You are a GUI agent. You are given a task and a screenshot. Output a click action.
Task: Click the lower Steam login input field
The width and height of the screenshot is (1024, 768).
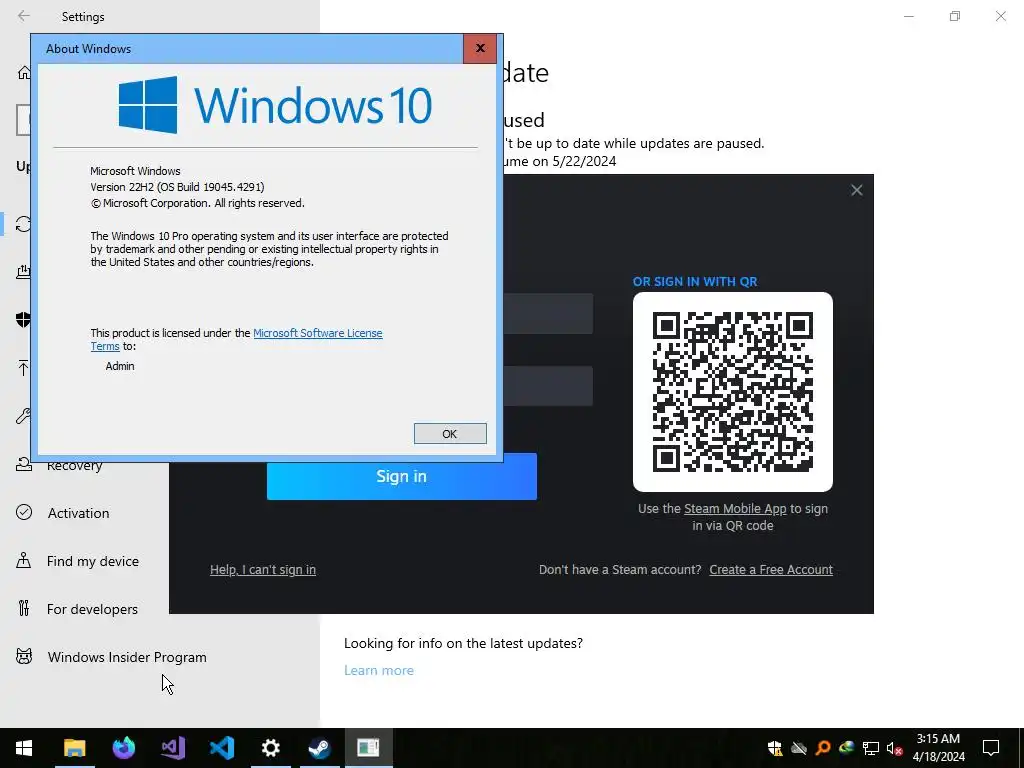point(548,385)
